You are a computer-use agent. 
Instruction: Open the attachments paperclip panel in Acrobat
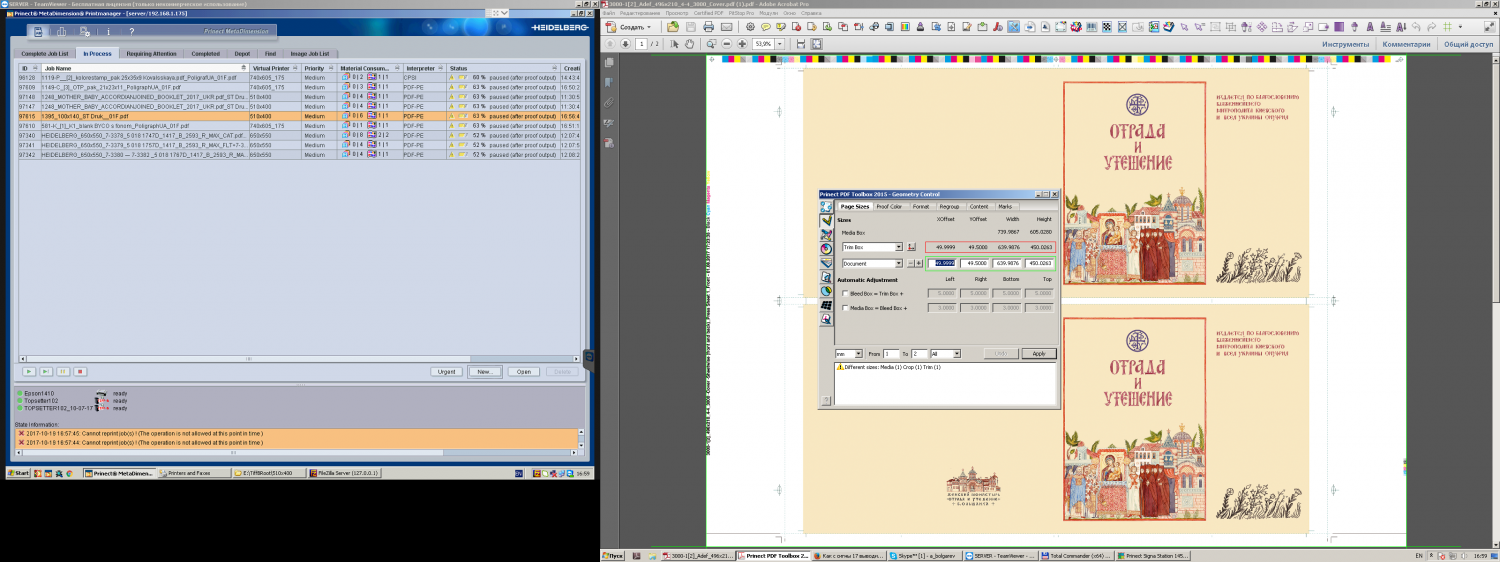(609, 103)
